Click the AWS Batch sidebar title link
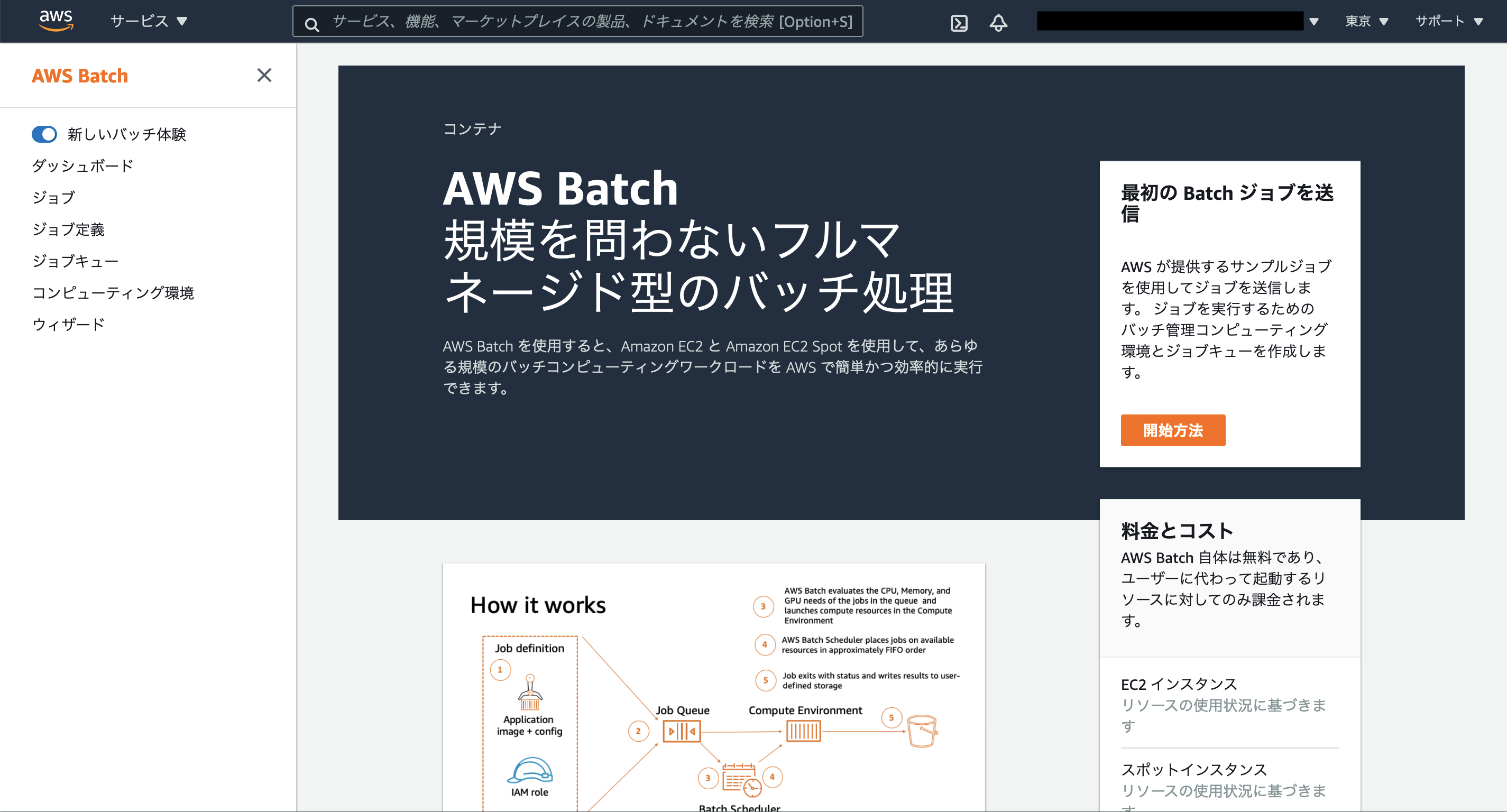 [x=79, y=76]
